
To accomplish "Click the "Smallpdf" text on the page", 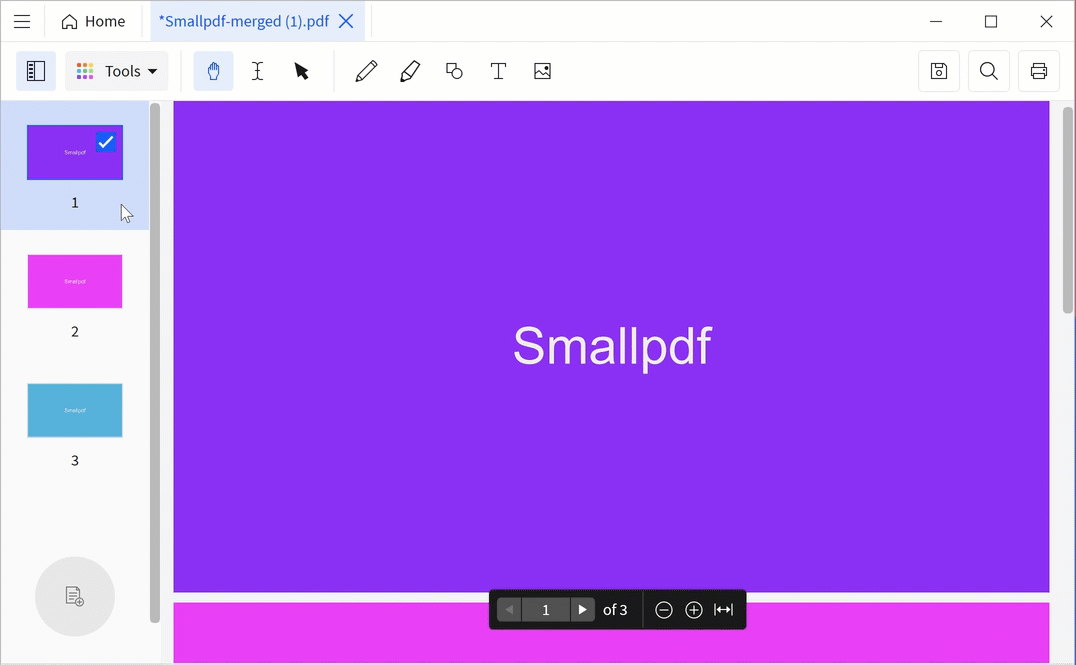I will (612, 347).
